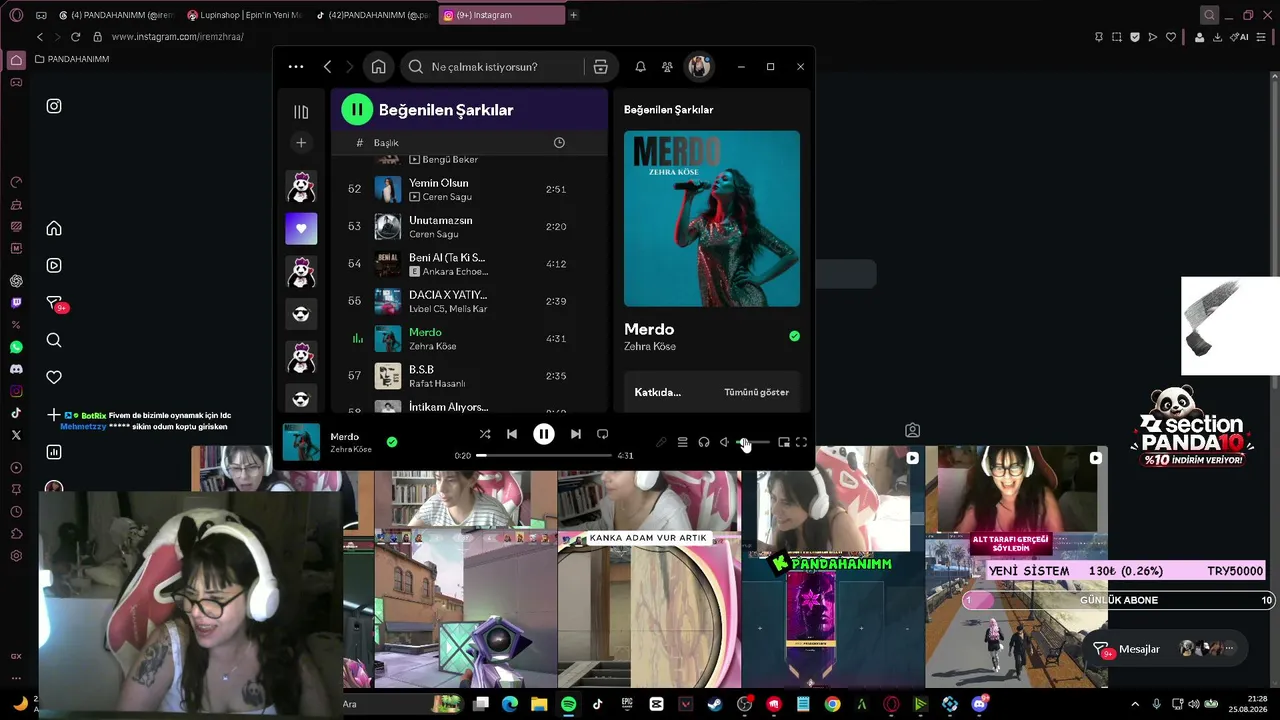The width and height of the screenshot is (1280, 720).
Task: Mute the Spotify volume speaker icon
Action: point(725,442)
